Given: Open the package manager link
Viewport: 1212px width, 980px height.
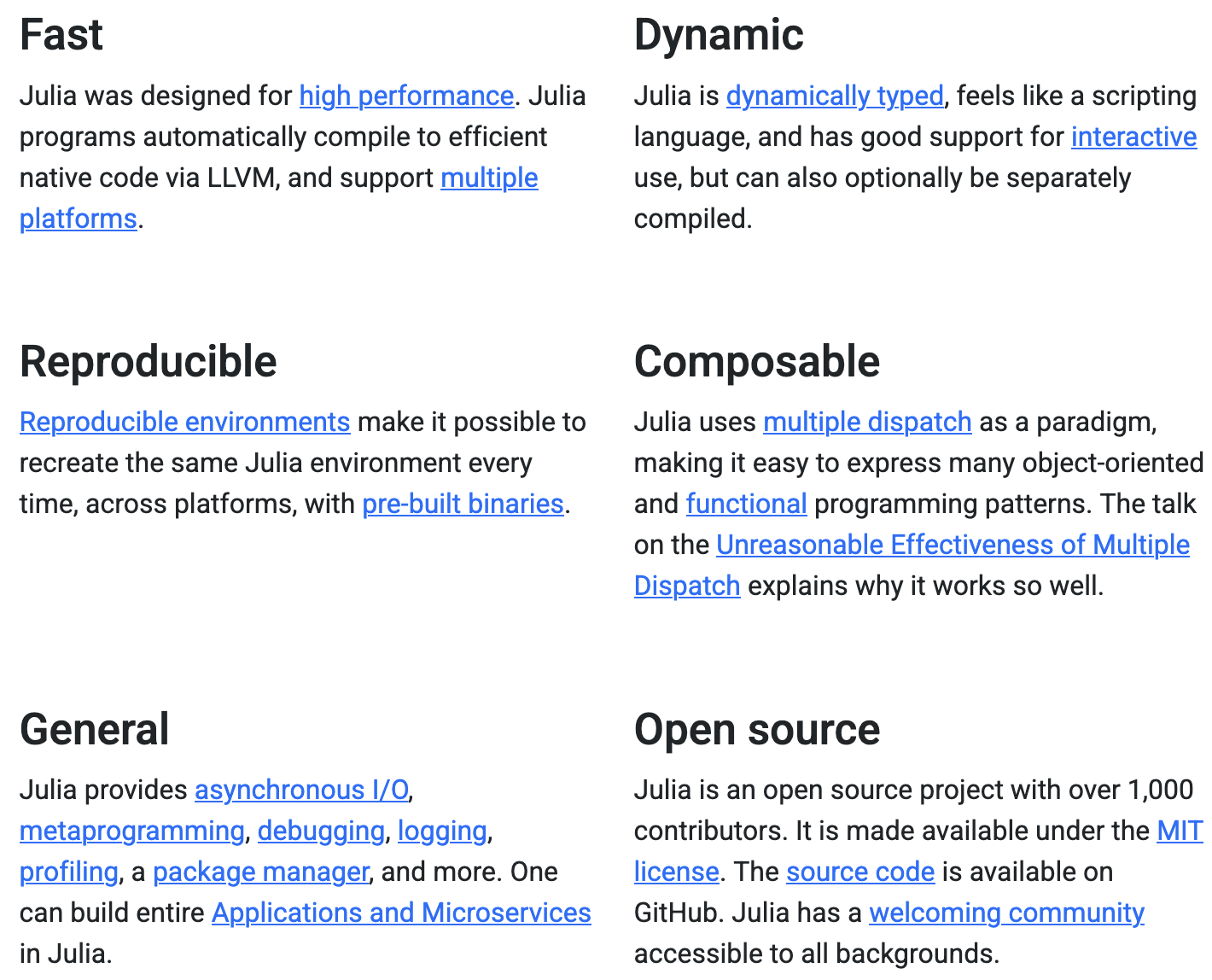Looking at the screenshot, I should tap(260, 872).
